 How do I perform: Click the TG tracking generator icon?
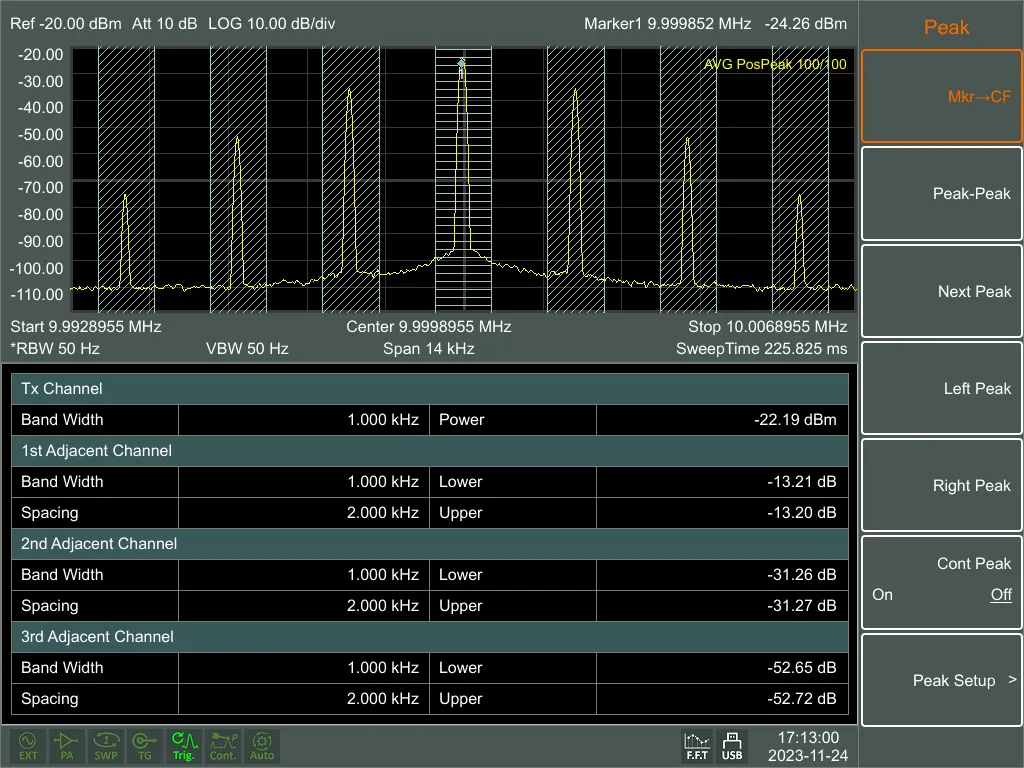[x=144, y=746]
